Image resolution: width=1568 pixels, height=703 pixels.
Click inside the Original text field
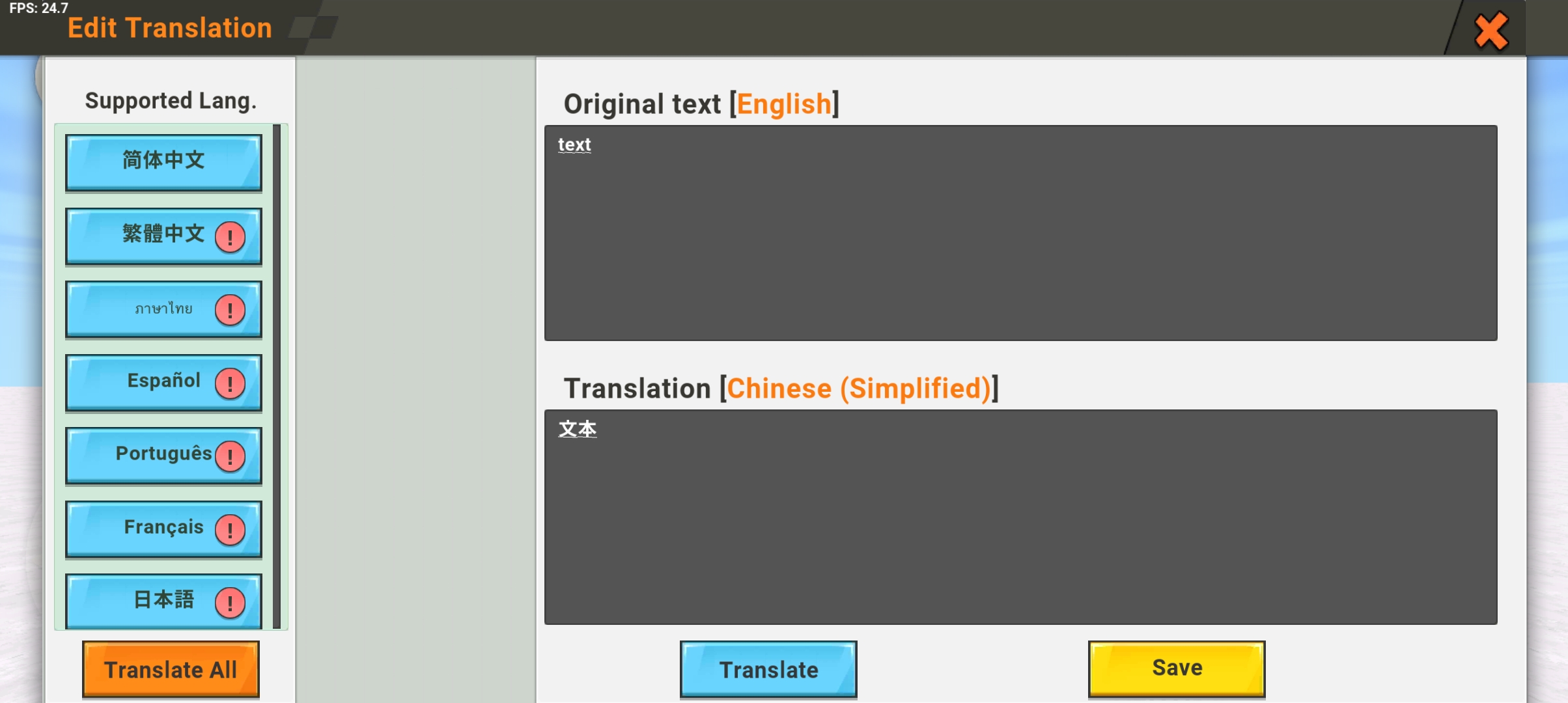(1020, 232)
